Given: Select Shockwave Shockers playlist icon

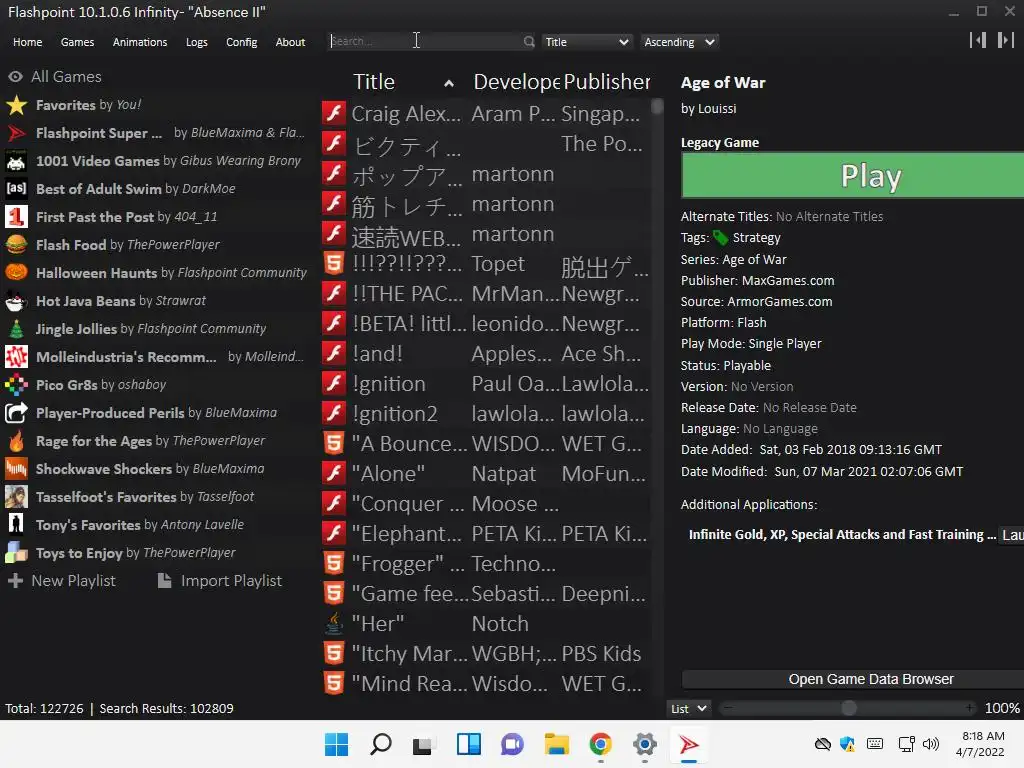Looking at the screenshot, I should 16,470.
